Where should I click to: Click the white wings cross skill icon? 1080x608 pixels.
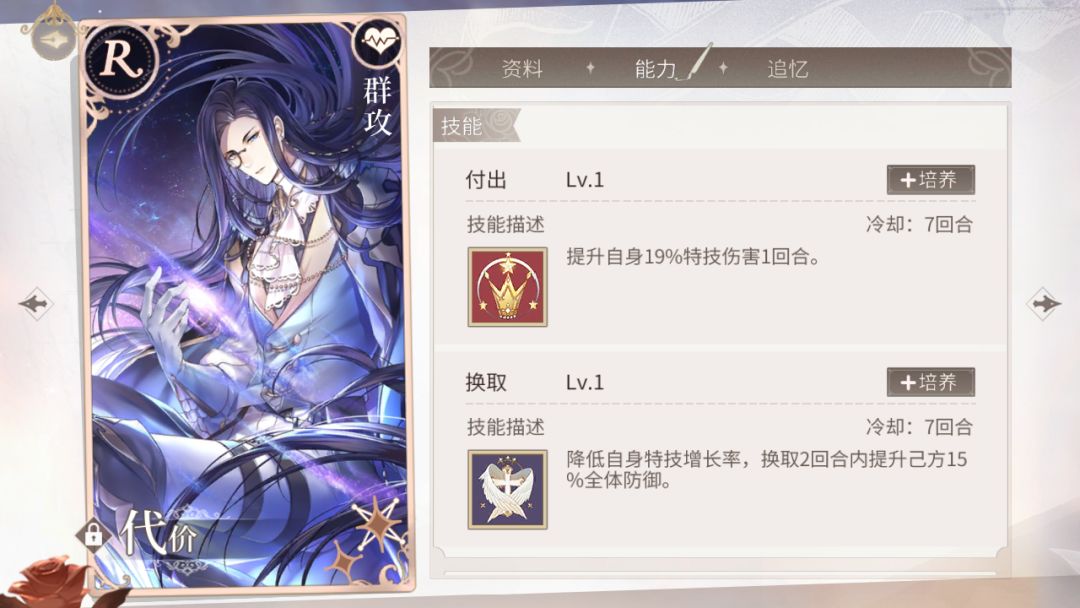pyautogui.click(x=508, y=490)
